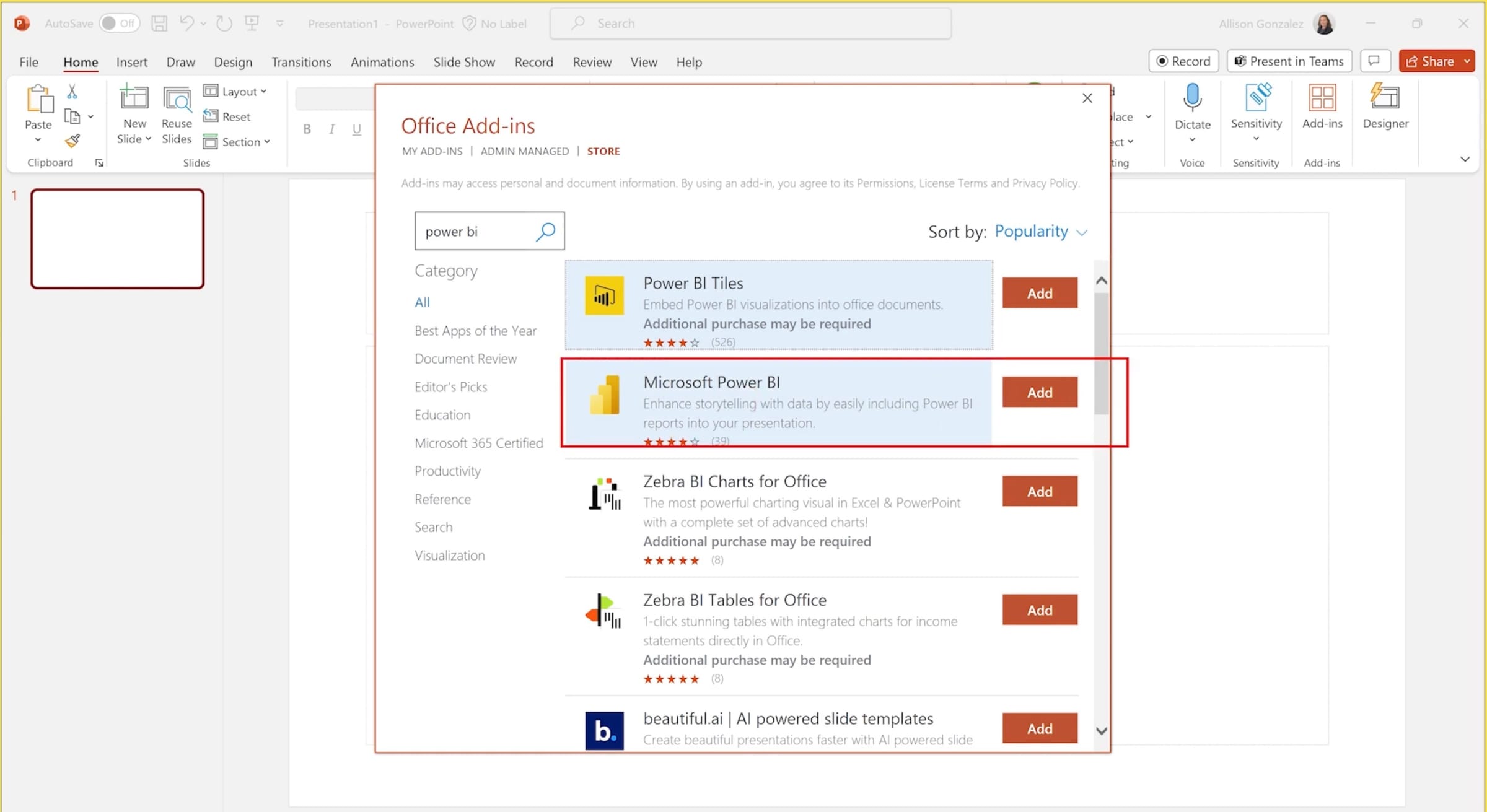1487x812 pixels.
Task: Expand the Section dropdown
Action: pos(237,141)
